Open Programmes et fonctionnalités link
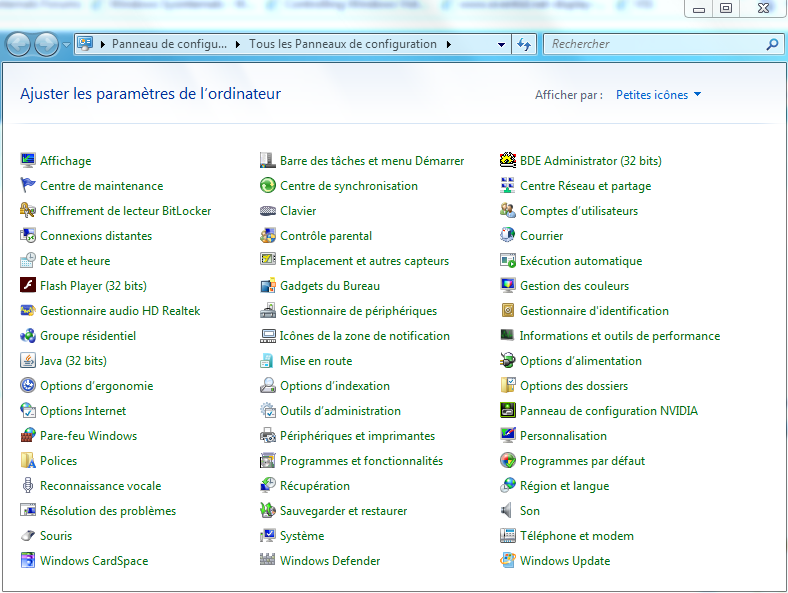This screenshot has width=788, height=593. coord(361,461)
